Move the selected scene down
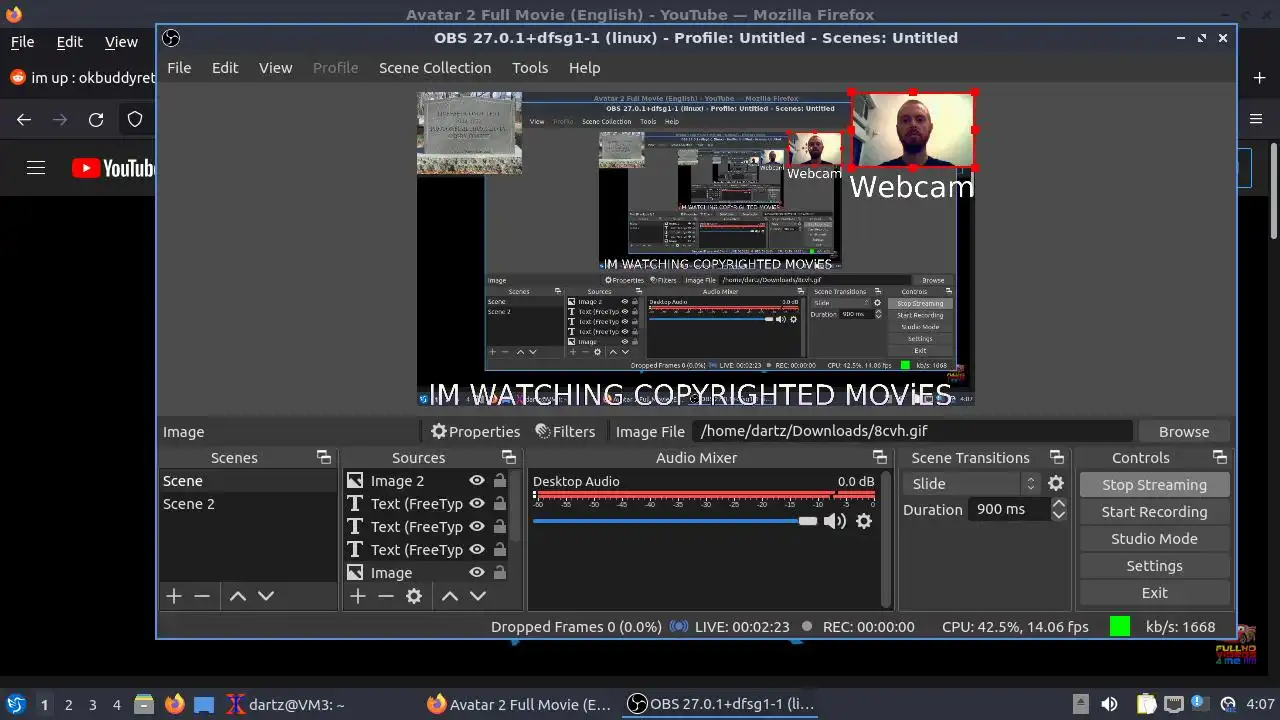 click(266, 596)
